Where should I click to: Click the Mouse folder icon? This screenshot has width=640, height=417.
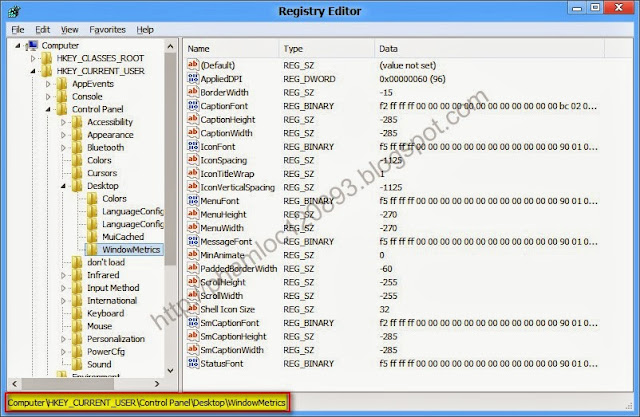tap(77, 326)
